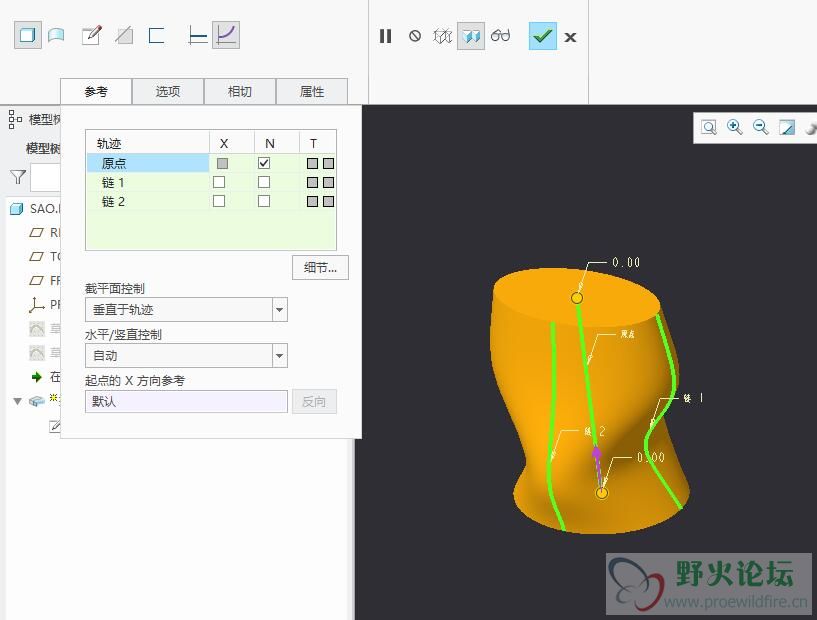
Task: Select the third datum plane in model tree
Action: (36, 280)
